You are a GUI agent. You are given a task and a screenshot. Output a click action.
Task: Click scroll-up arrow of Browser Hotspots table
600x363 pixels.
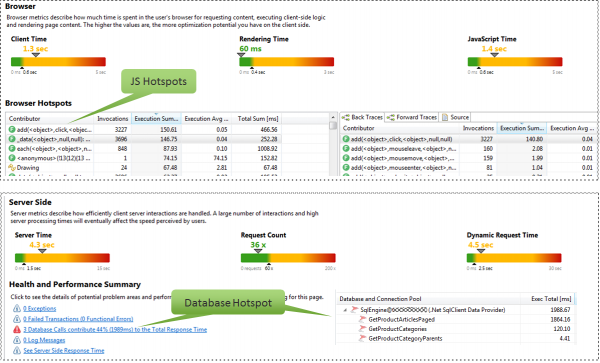click(x=333, y=117)
